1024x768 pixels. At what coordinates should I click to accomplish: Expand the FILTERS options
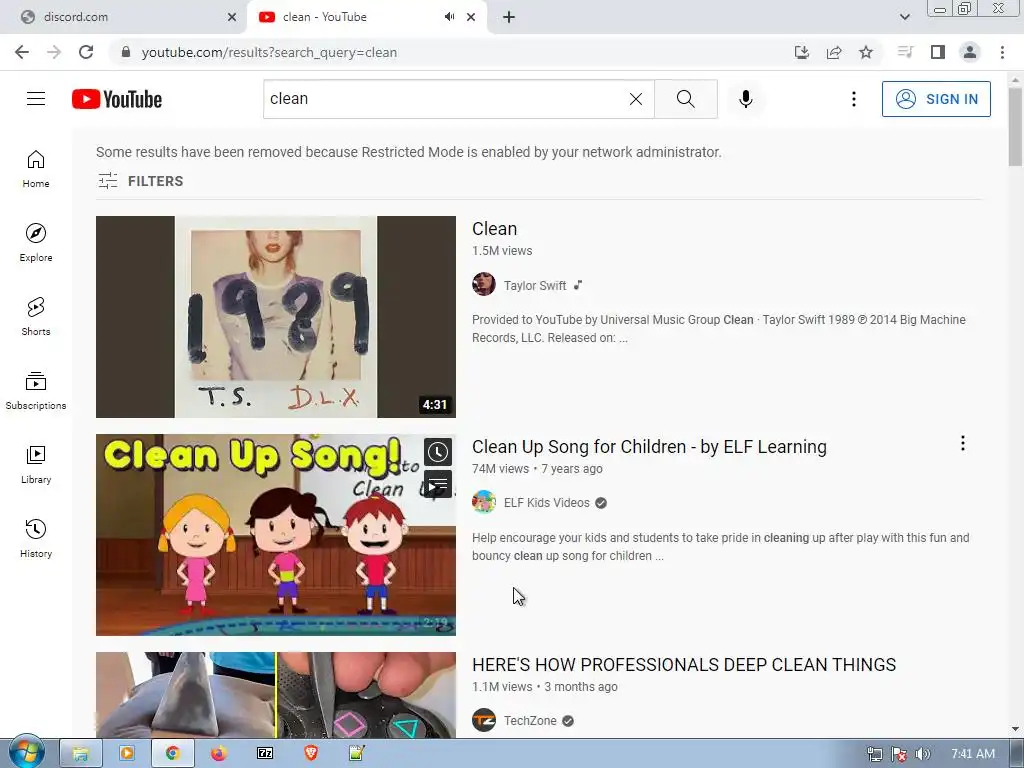140,181
